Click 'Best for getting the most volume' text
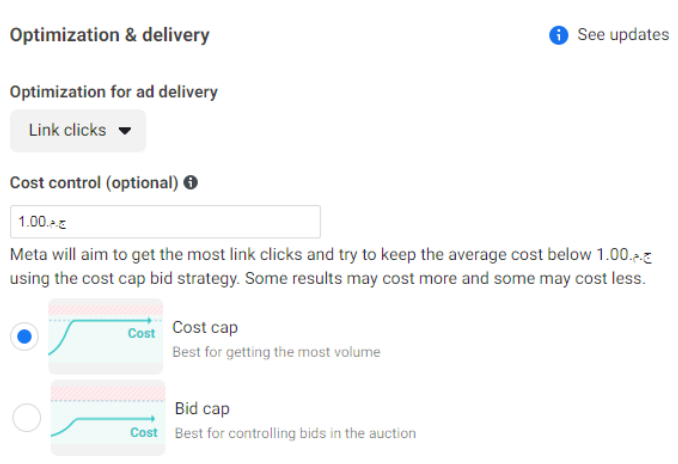Viewport: 678px width, 464px height. point(276,352)
